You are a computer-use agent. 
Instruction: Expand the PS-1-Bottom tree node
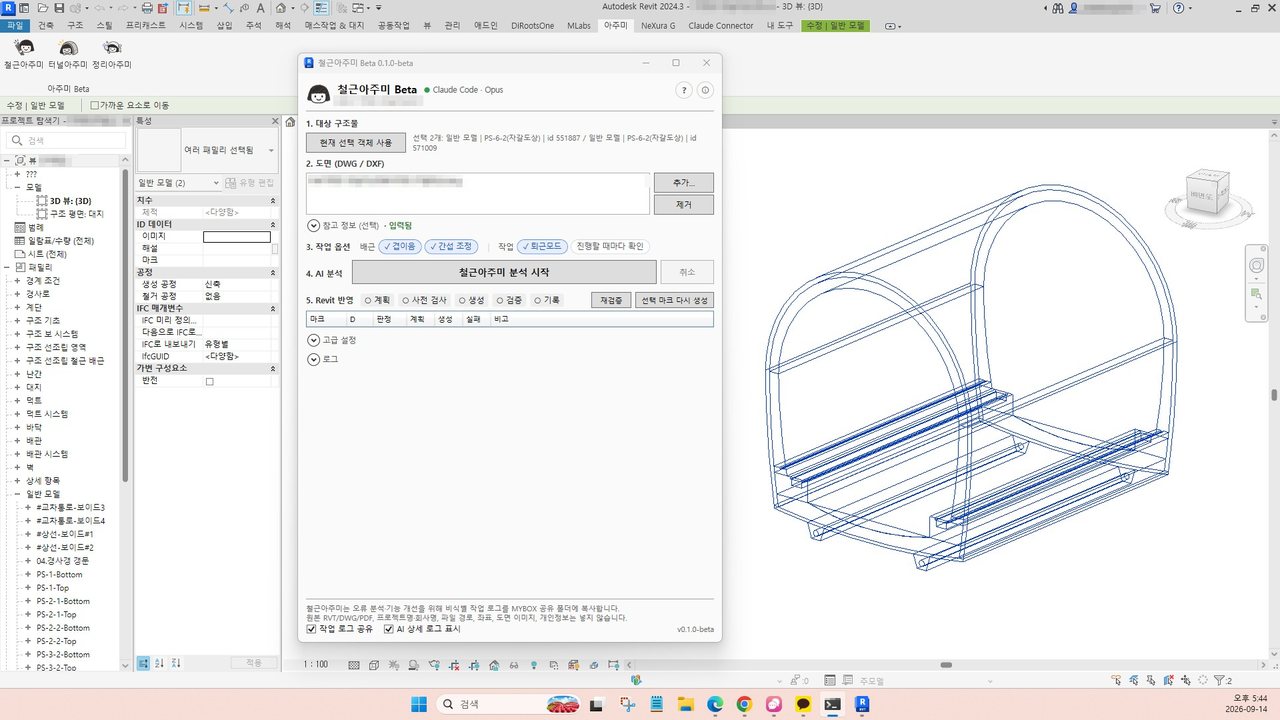point(29,574)
